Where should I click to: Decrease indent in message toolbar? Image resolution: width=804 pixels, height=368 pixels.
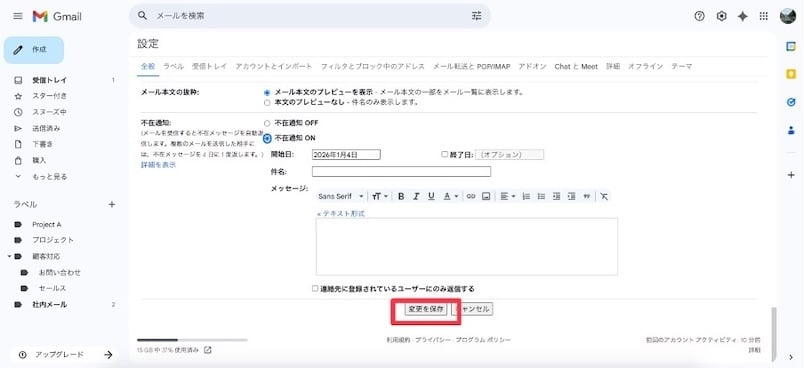tap(556, 196)
